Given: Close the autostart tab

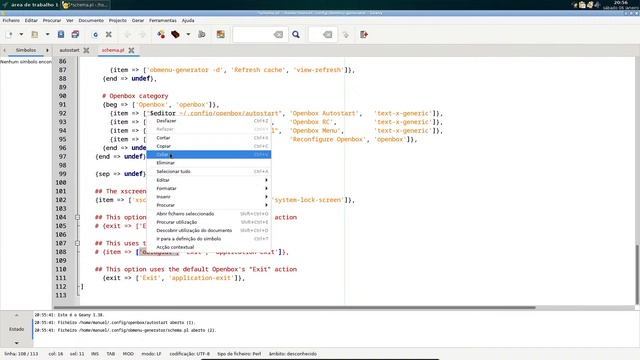Looking at the screenshot, I should (86, 50).
